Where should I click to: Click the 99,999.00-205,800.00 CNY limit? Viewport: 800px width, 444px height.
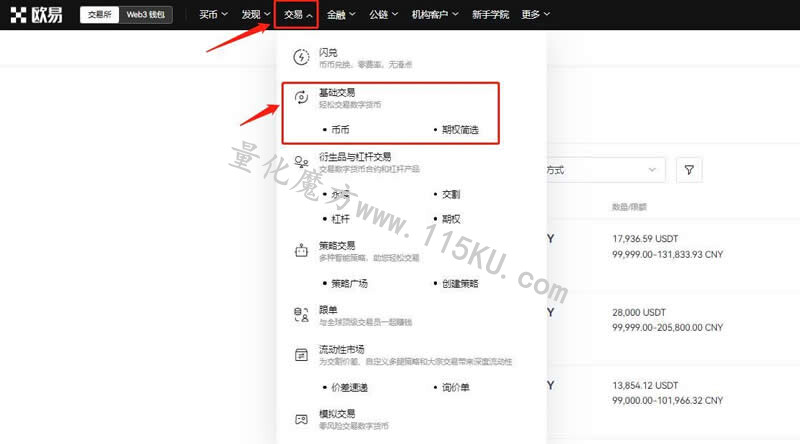(667, 327)
